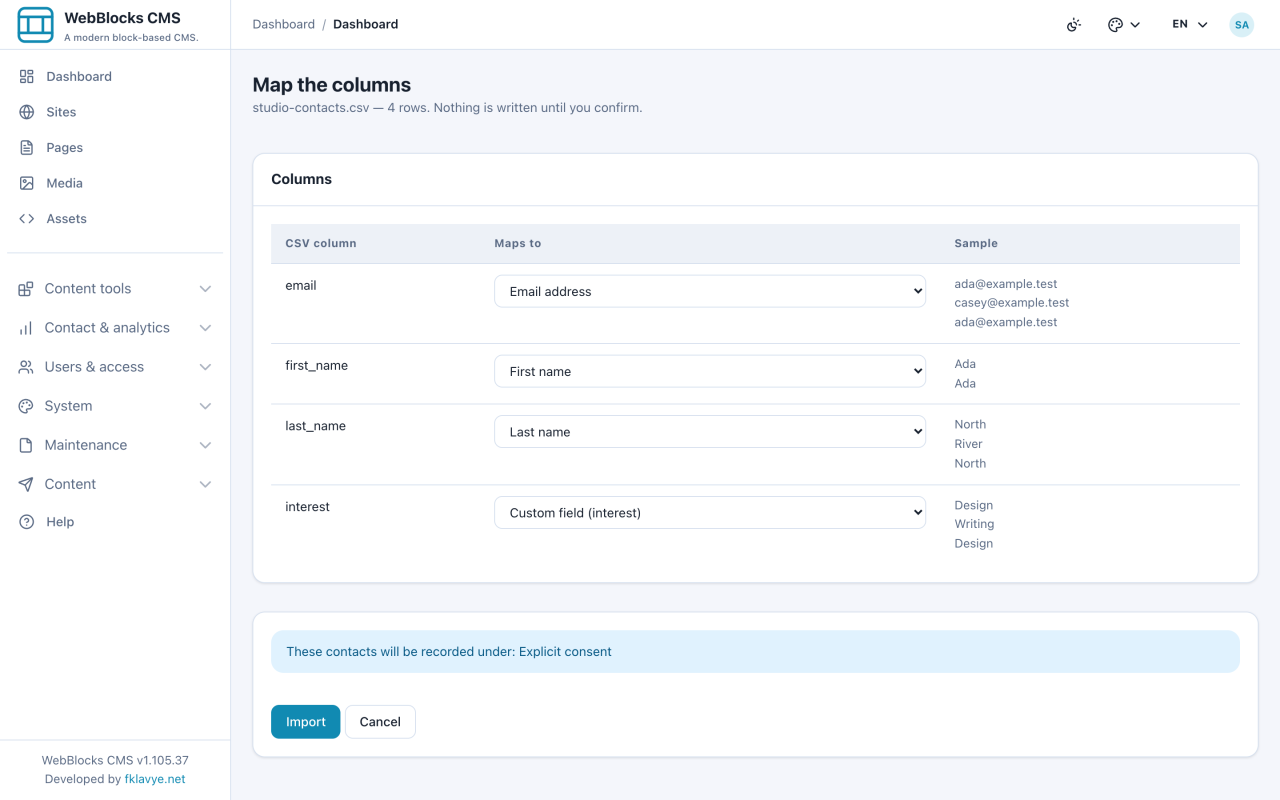Open the last_name column mapping dropdown

pos(710,432)
